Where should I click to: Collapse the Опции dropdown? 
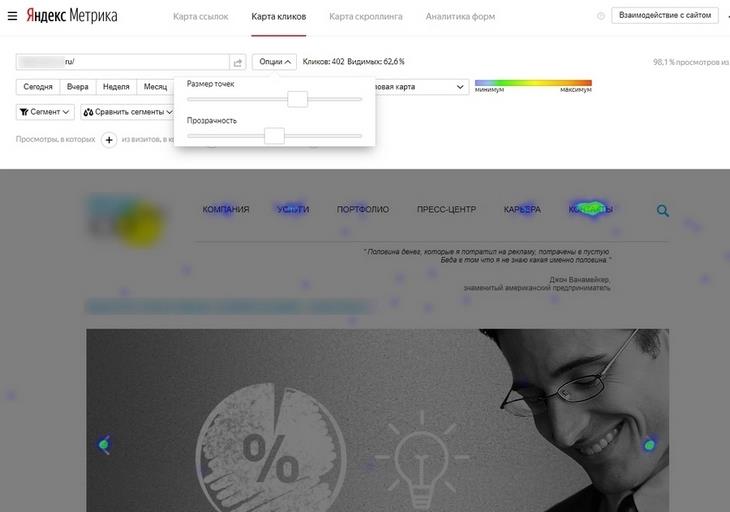pyautogui.click(x=274, y=62)
